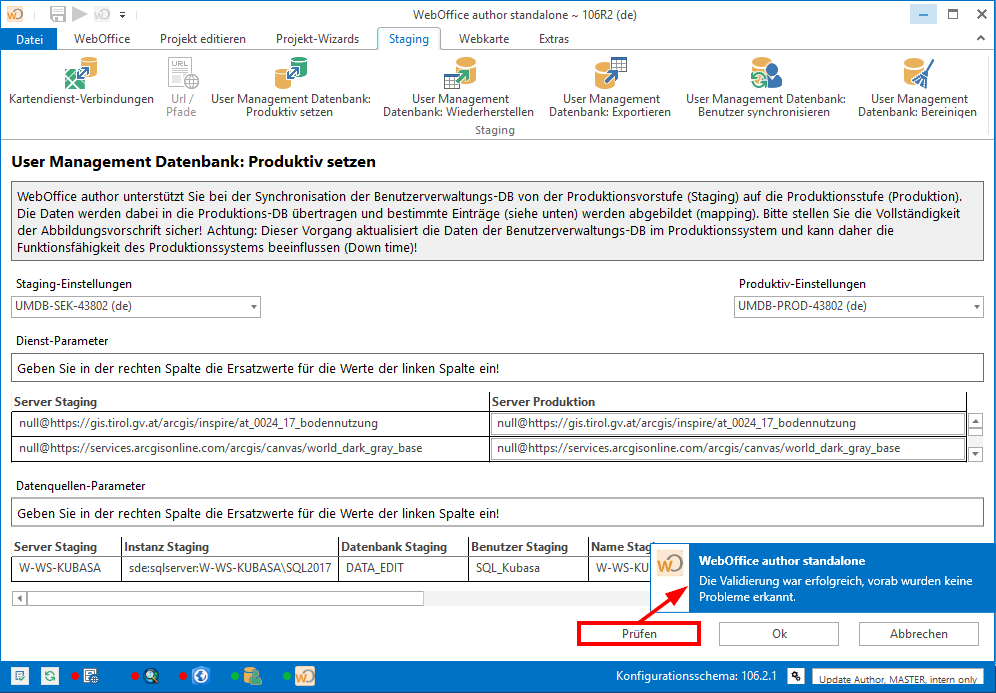Open the magnifier status bar icon

coord(152,675)
